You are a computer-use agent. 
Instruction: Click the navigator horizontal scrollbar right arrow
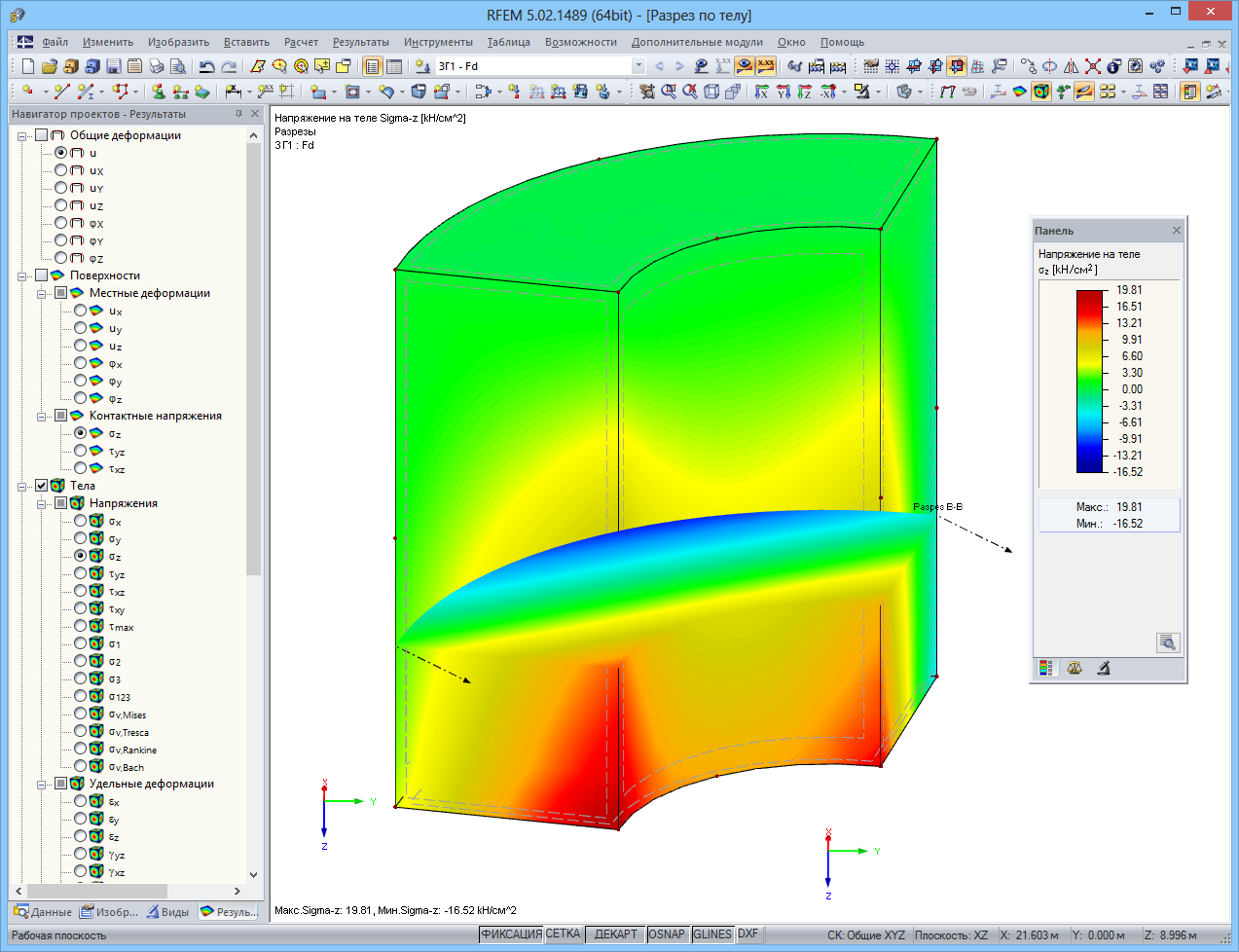[x=237, y=891]
